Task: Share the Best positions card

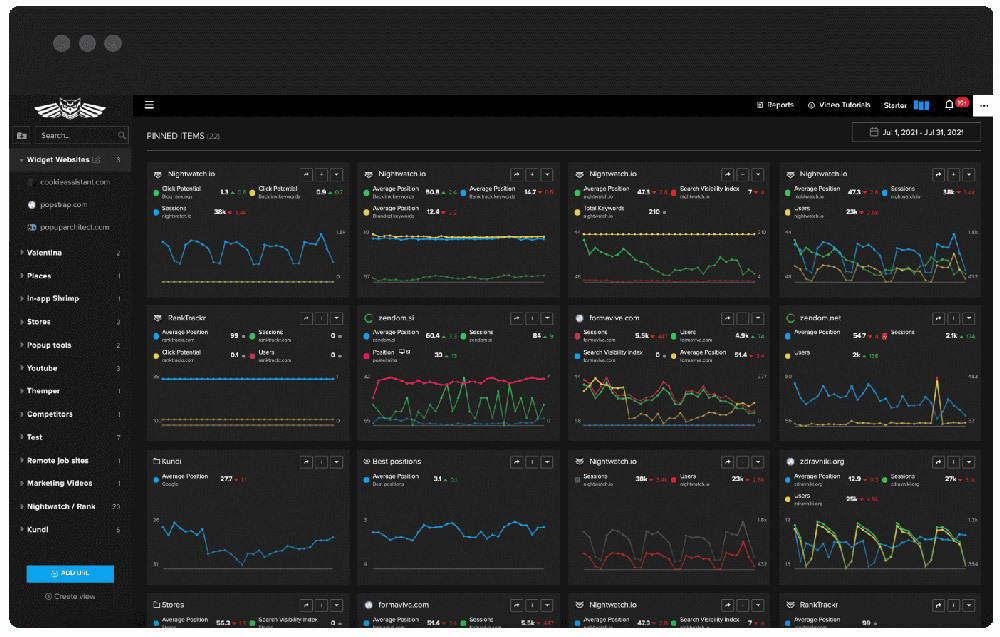Action: click(517, 462)
